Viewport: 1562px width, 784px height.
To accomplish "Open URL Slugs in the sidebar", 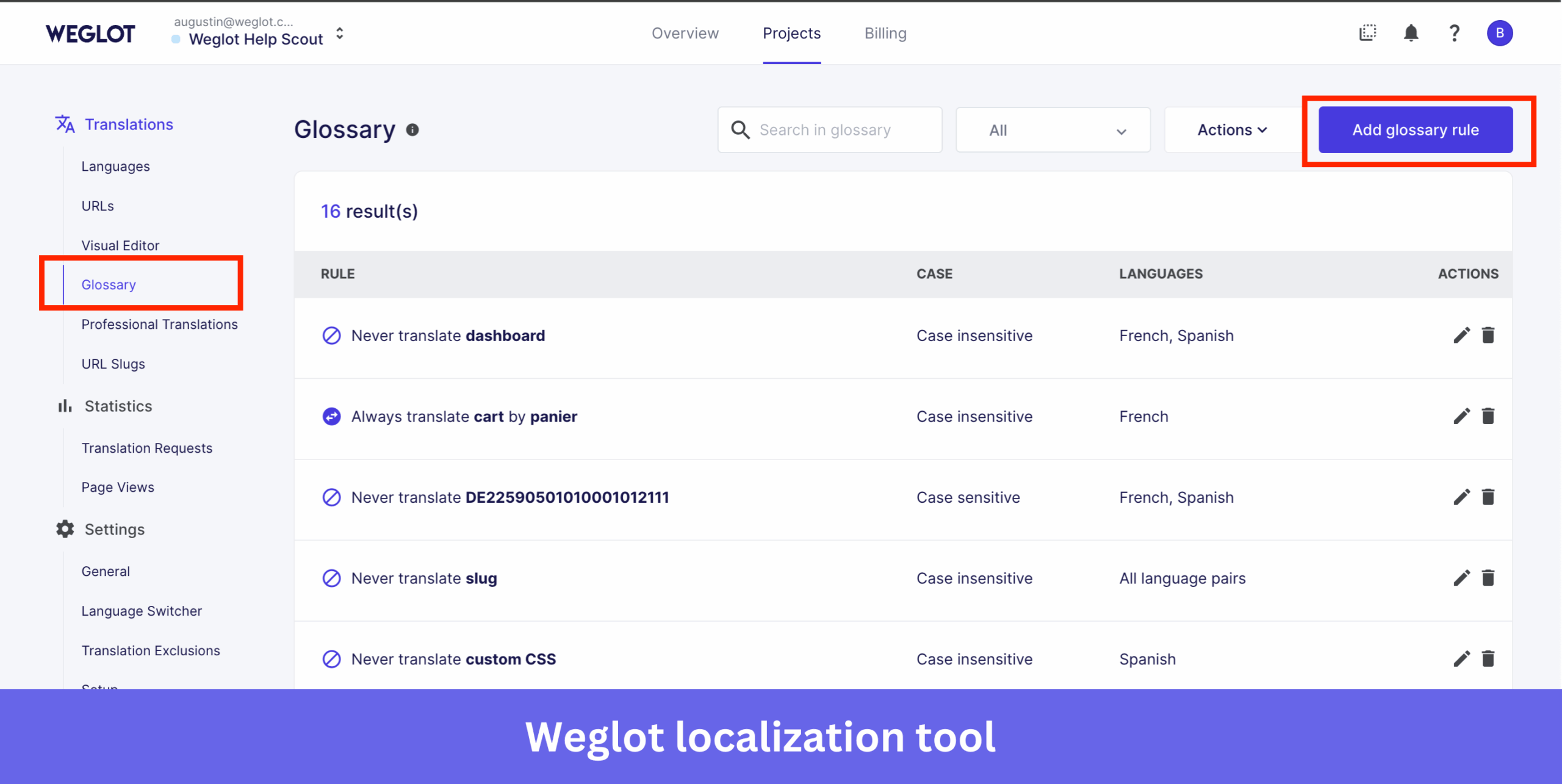I will 113,364.
